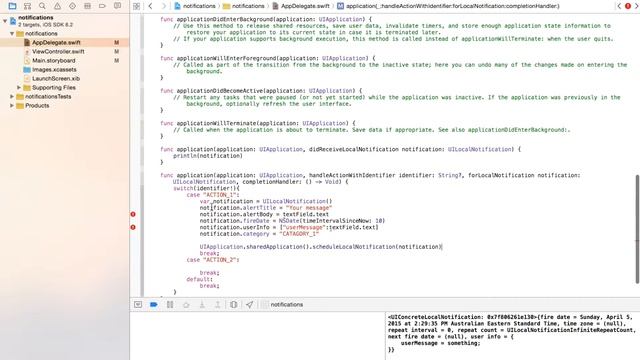Select the notifications process in debug bar
The image size is (640, 360).
coord(282,304)
